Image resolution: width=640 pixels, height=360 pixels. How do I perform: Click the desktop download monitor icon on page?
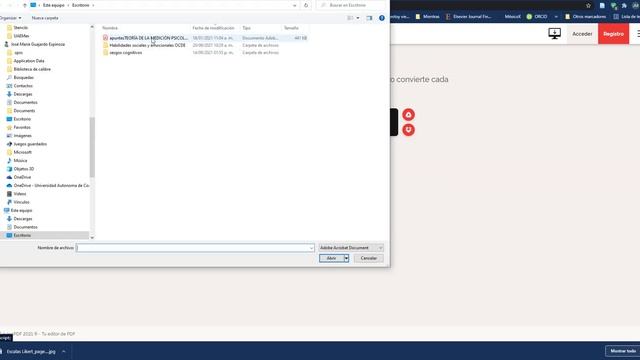pos(554,33)
